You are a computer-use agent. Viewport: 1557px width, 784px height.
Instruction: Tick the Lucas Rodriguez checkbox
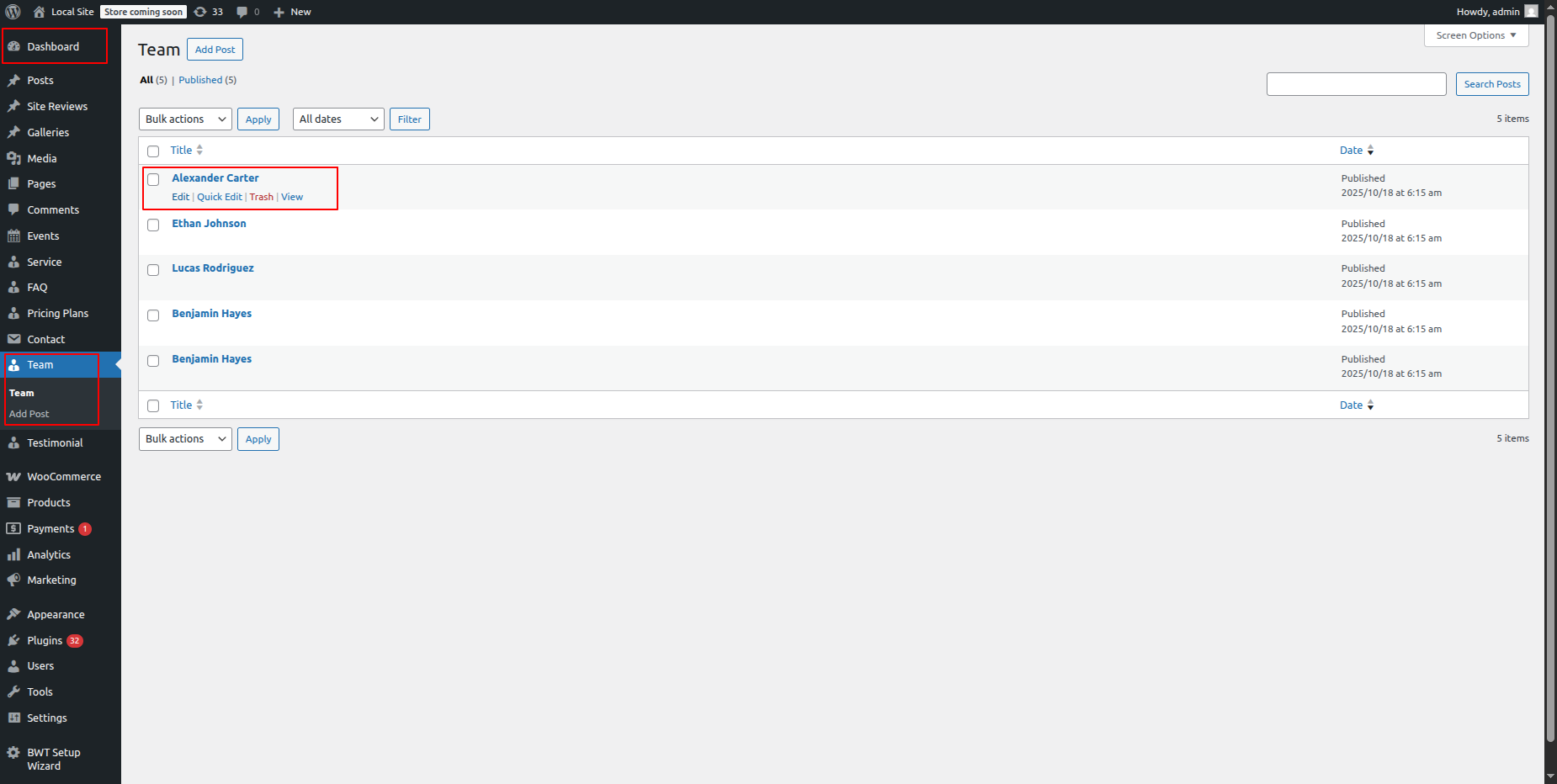click(153, 270)
